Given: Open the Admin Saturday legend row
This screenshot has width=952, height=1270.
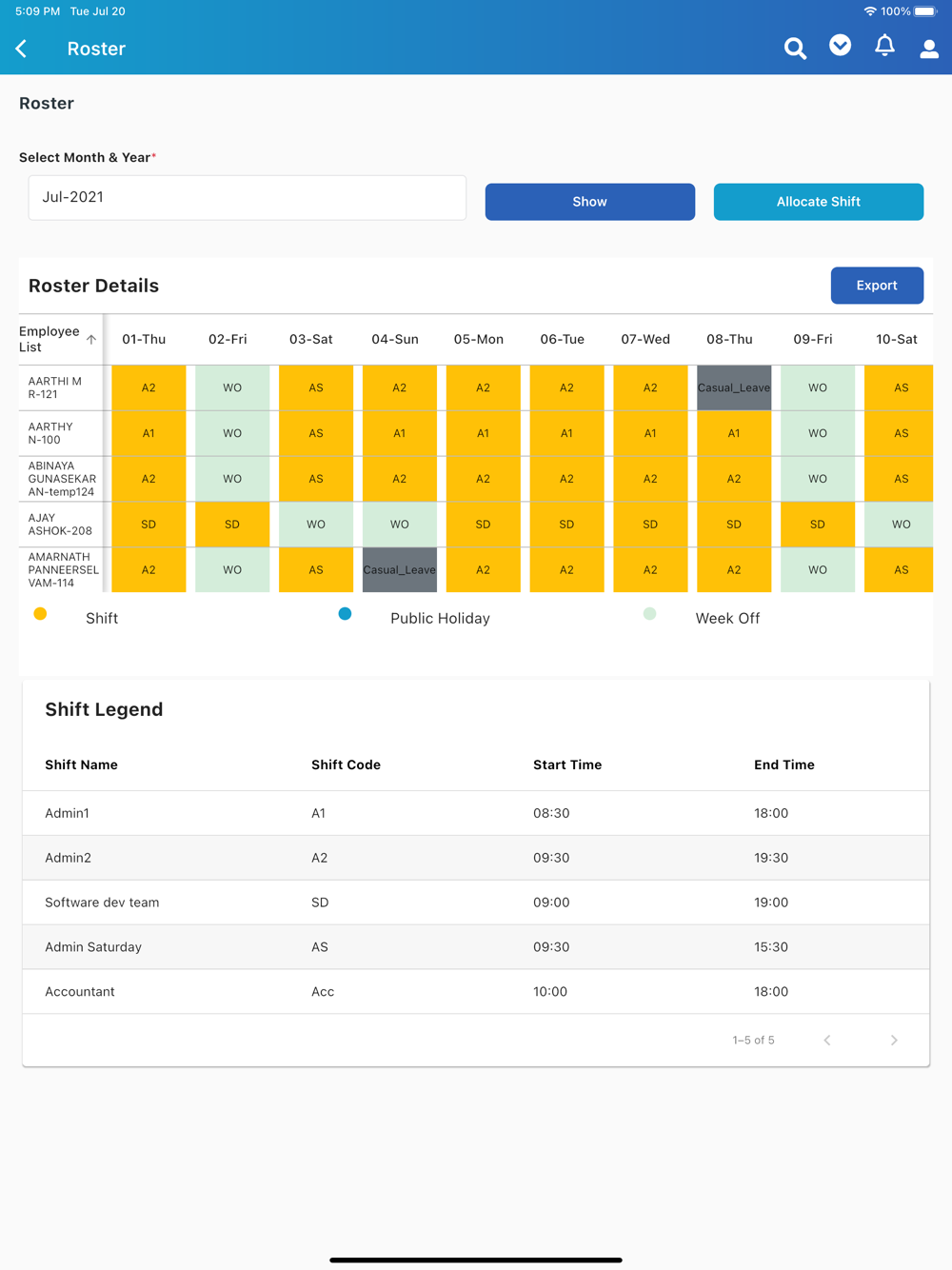Looking at the screenshot, I should click(476, 947).
